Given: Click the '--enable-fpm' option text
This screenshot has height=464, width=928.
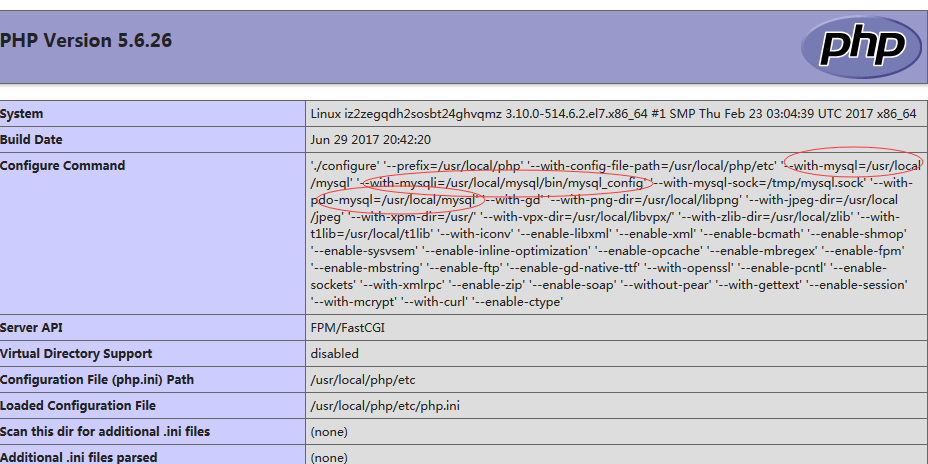Looking at the screenshot, I should pos(863,251).
